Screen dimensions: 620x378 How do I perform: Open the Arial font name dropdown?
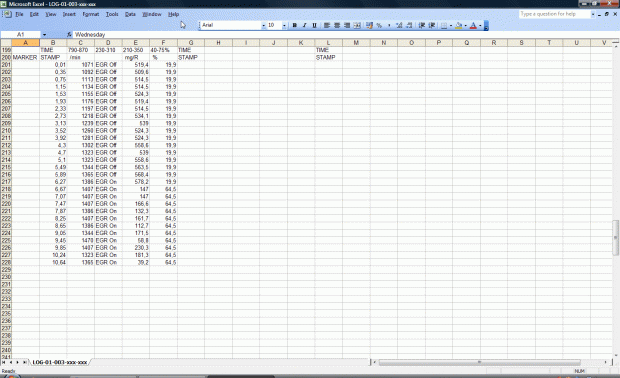(x=263, y=25)
